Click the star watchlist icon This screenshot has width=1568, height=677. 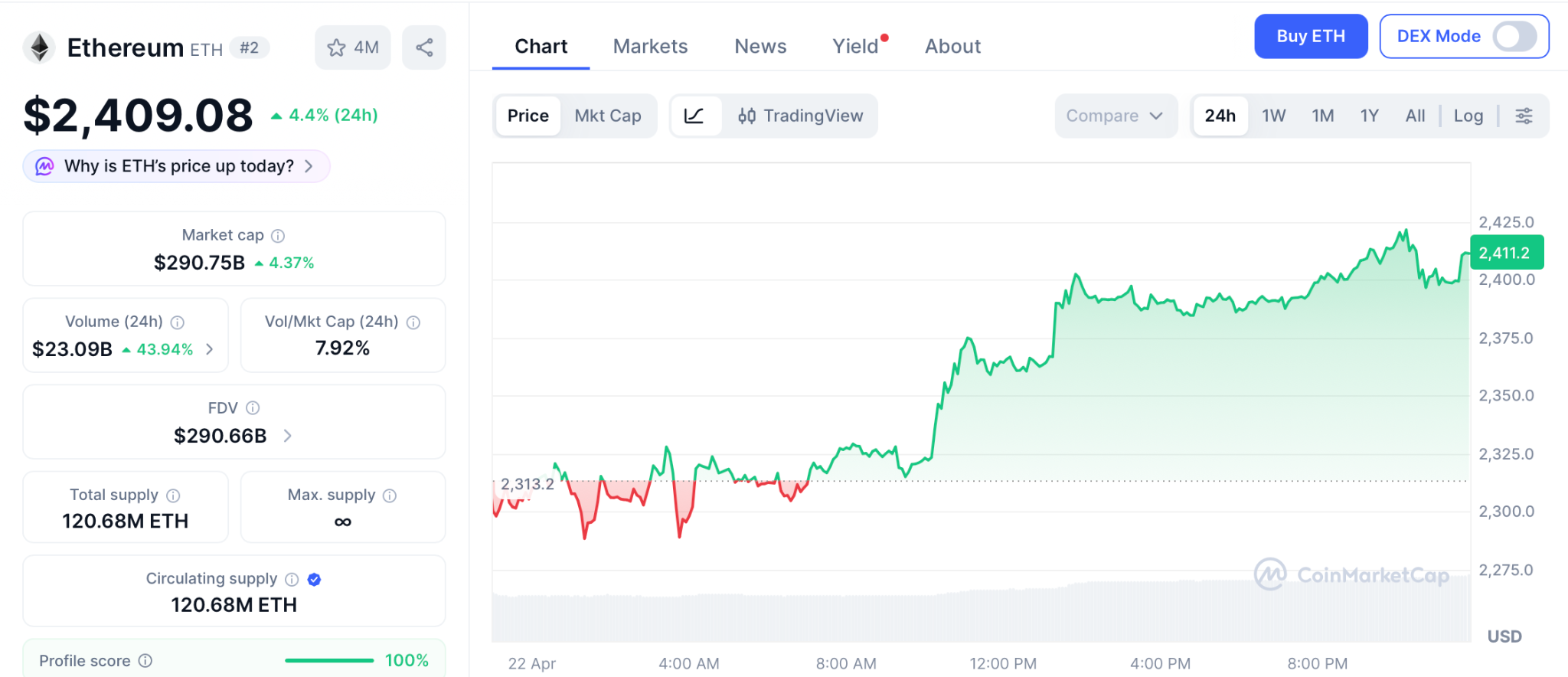pos(337,48)
